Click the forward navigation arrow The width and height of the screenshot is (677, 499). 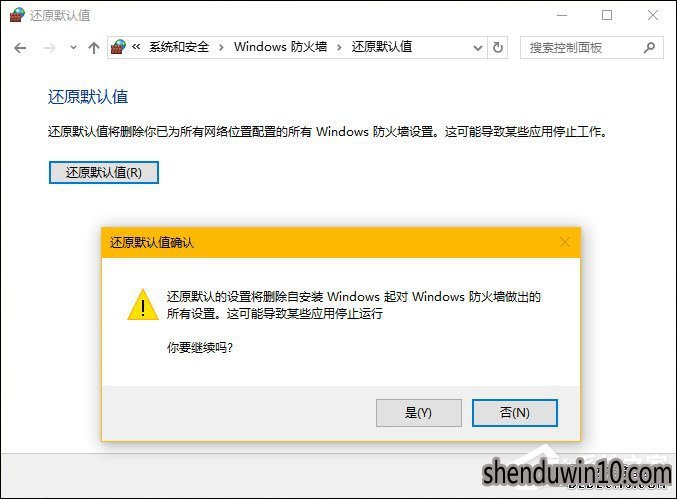click(49, 48)
